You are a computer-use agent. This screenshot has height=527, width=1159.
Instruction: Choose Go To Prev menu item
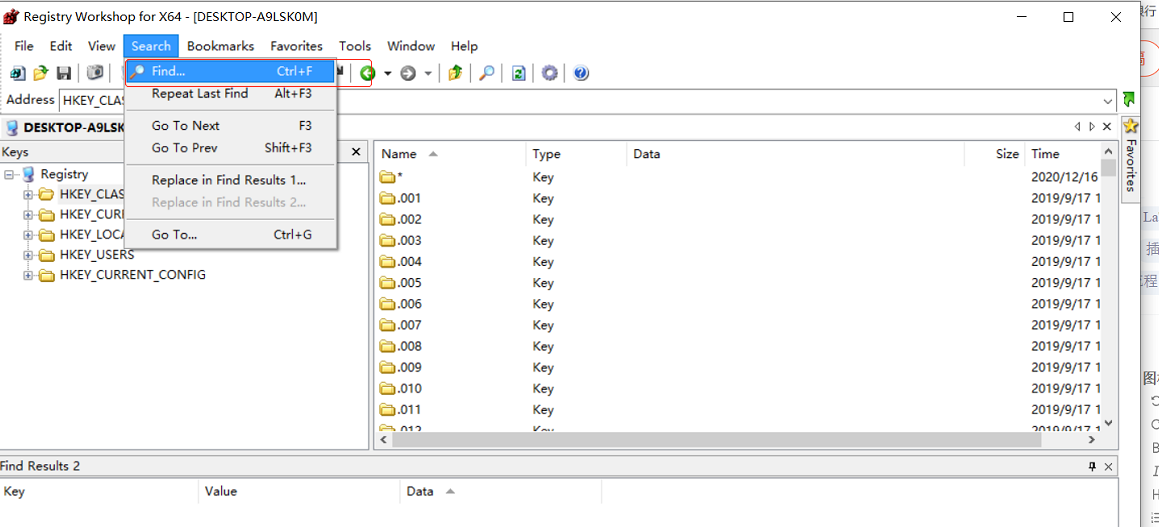[231, 148]
